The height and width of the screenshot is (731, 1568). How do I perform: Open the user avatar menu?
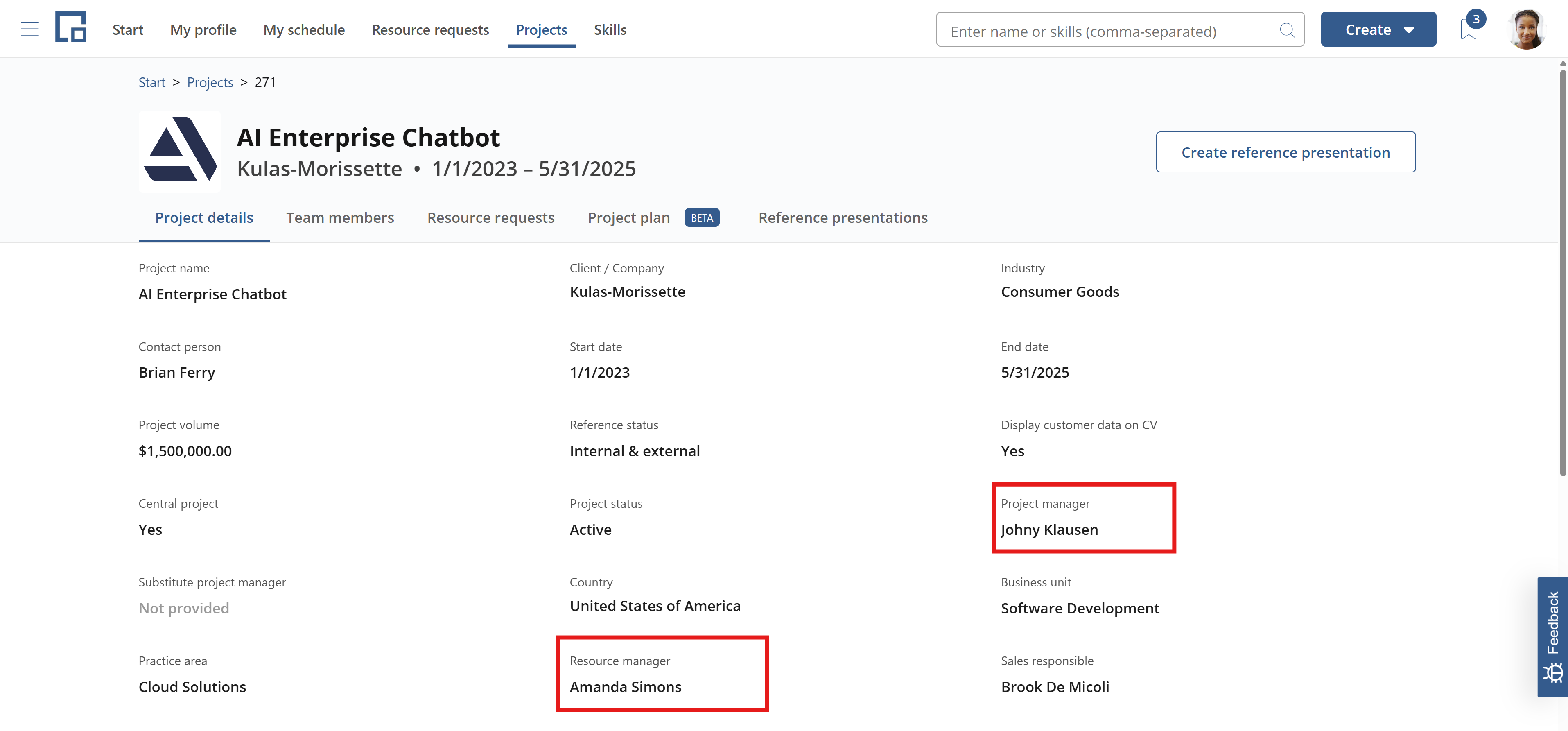point(1526,29)
